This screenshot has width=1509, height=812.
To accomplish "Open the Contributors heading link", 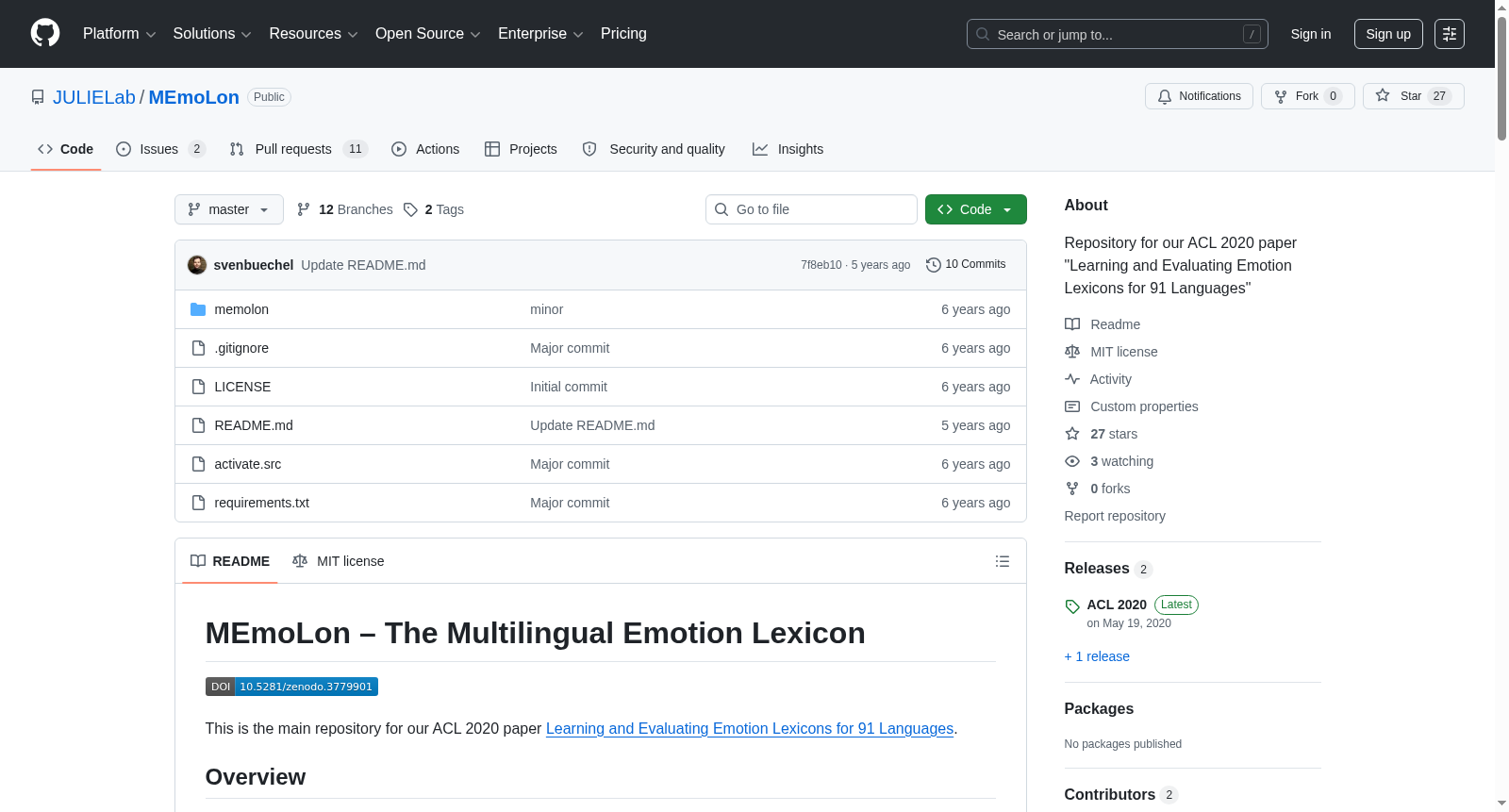I will point(1110,795).
